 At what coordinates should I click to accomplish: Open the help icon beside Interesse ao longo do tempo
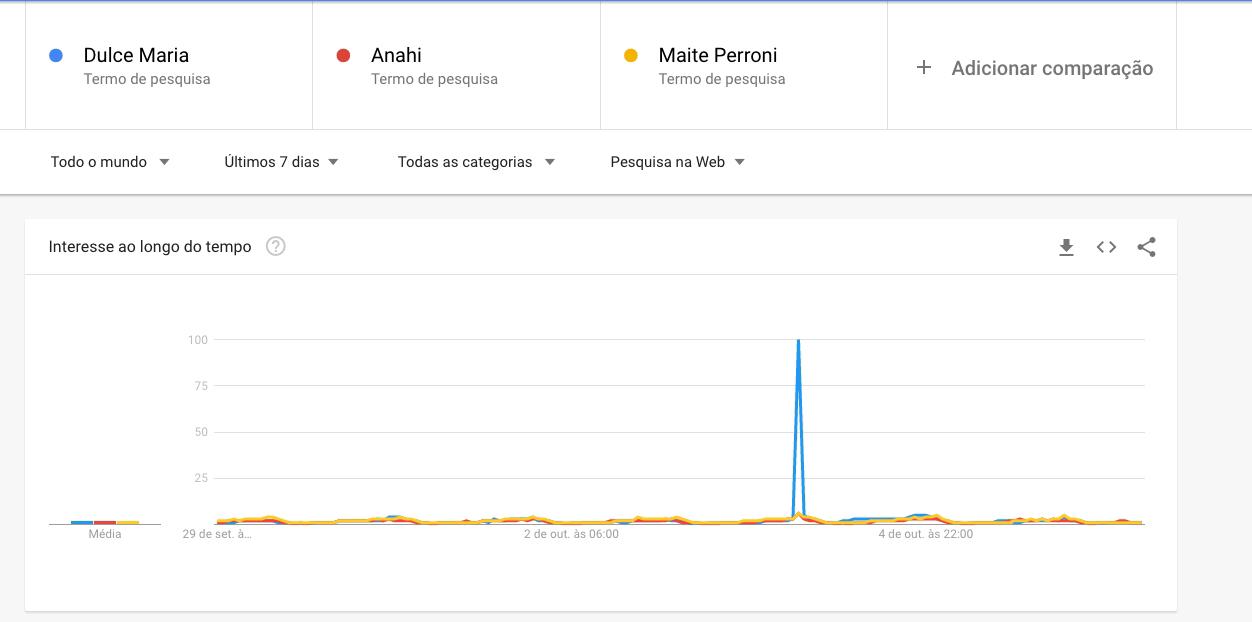[x=276, y=246]
